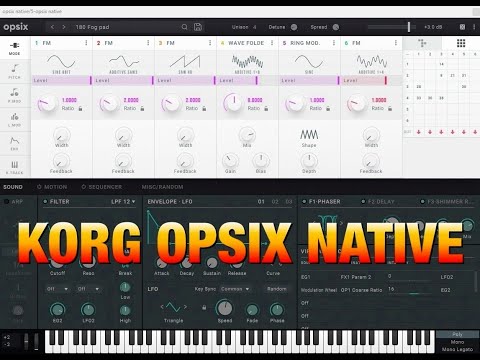Open first Off dropdown in filter section
The image size is (480, 360).
57,289
